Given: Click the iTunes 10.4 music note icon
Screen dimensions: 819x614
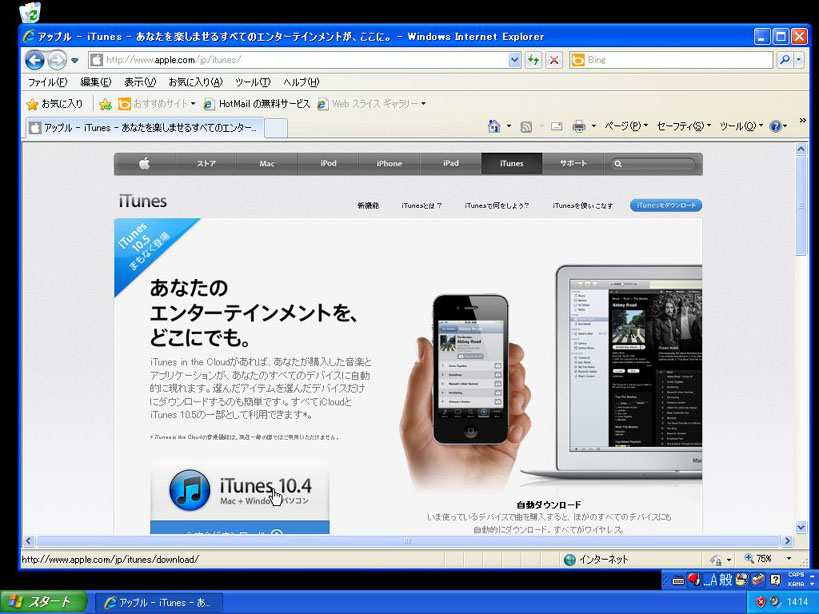Looking at the screenshot, I should (x=190, y=490).
